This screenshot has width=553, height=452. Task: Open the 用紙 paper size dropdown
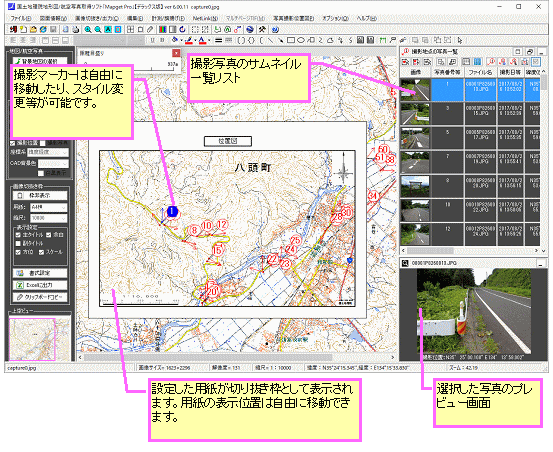pos(49,207)
